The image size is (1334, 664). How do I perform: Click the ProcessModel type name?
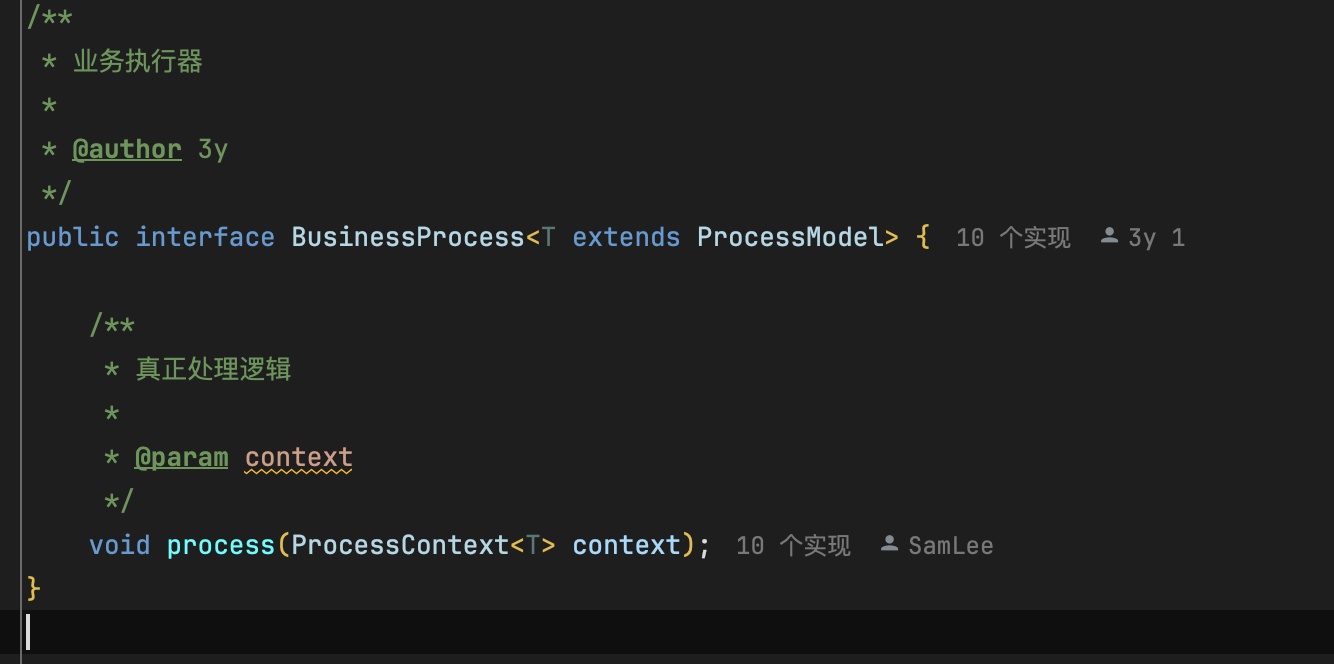click(x=790, y=238)
